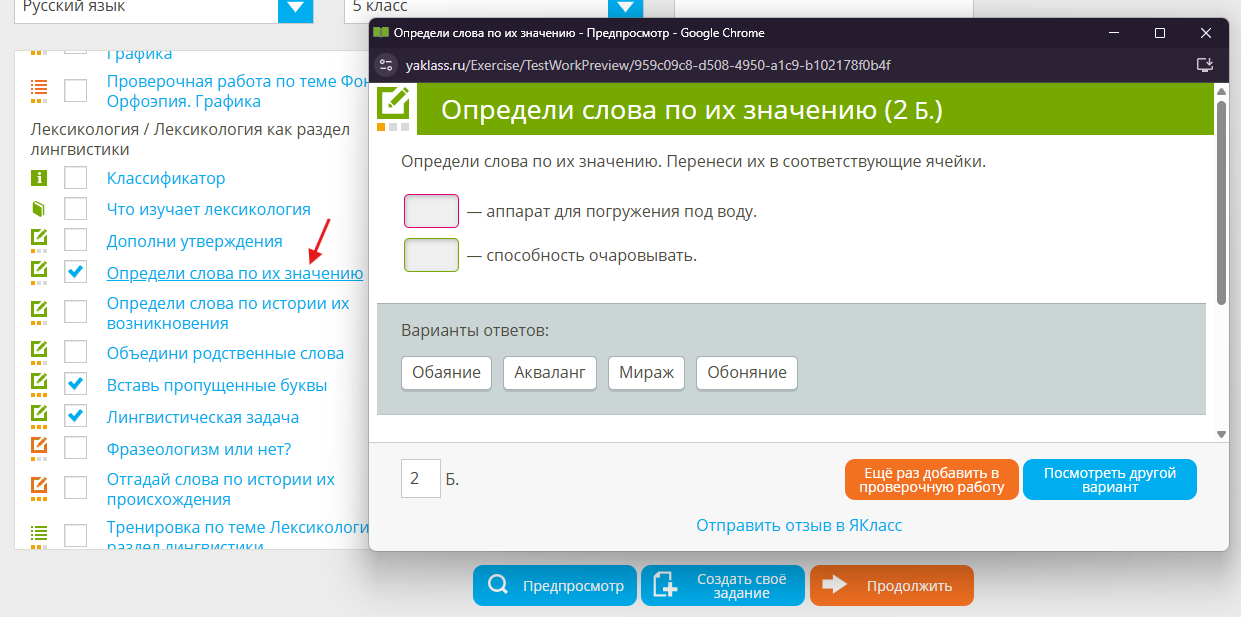The height and width of the screenshot is (617, 1241).
Task: Click the answer cell for способность очаровывать
Action: pyautogui.click(x=431, y=256)
